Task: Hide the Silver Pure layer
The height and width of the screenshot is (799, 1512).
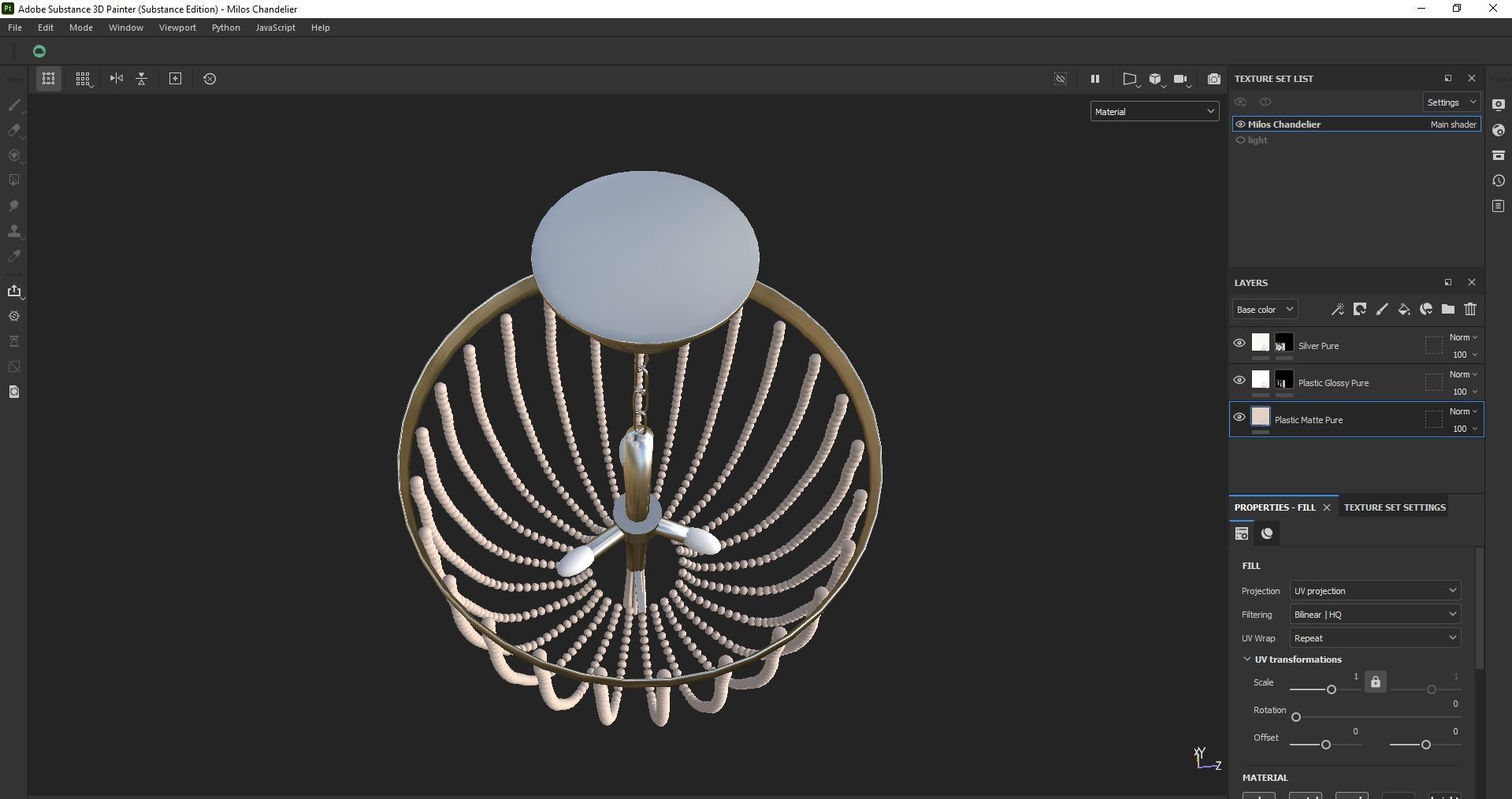Action: [x=1239, y=344]
